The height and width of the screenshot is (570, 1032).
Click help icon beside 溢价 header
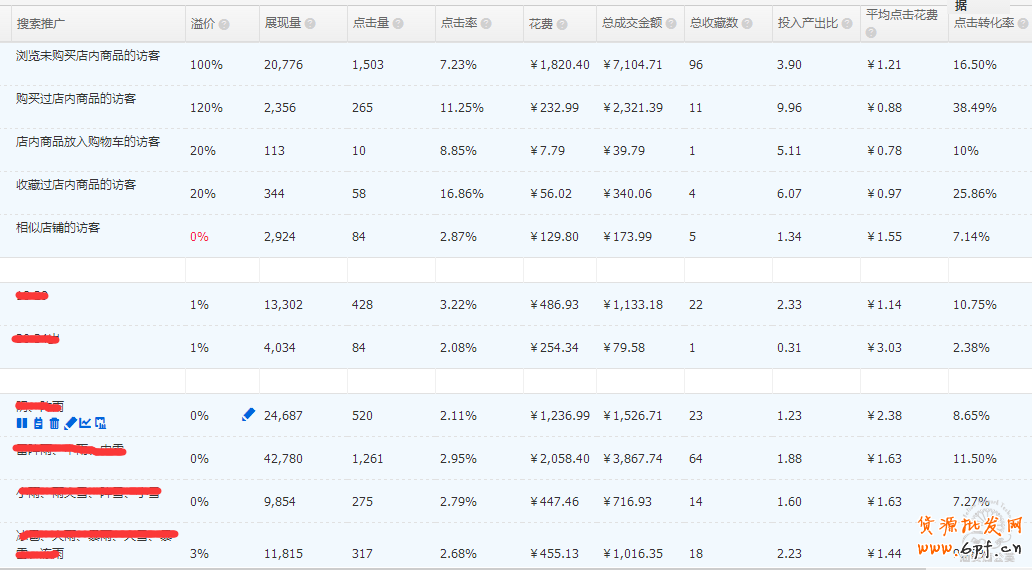(x=224, y=24)
